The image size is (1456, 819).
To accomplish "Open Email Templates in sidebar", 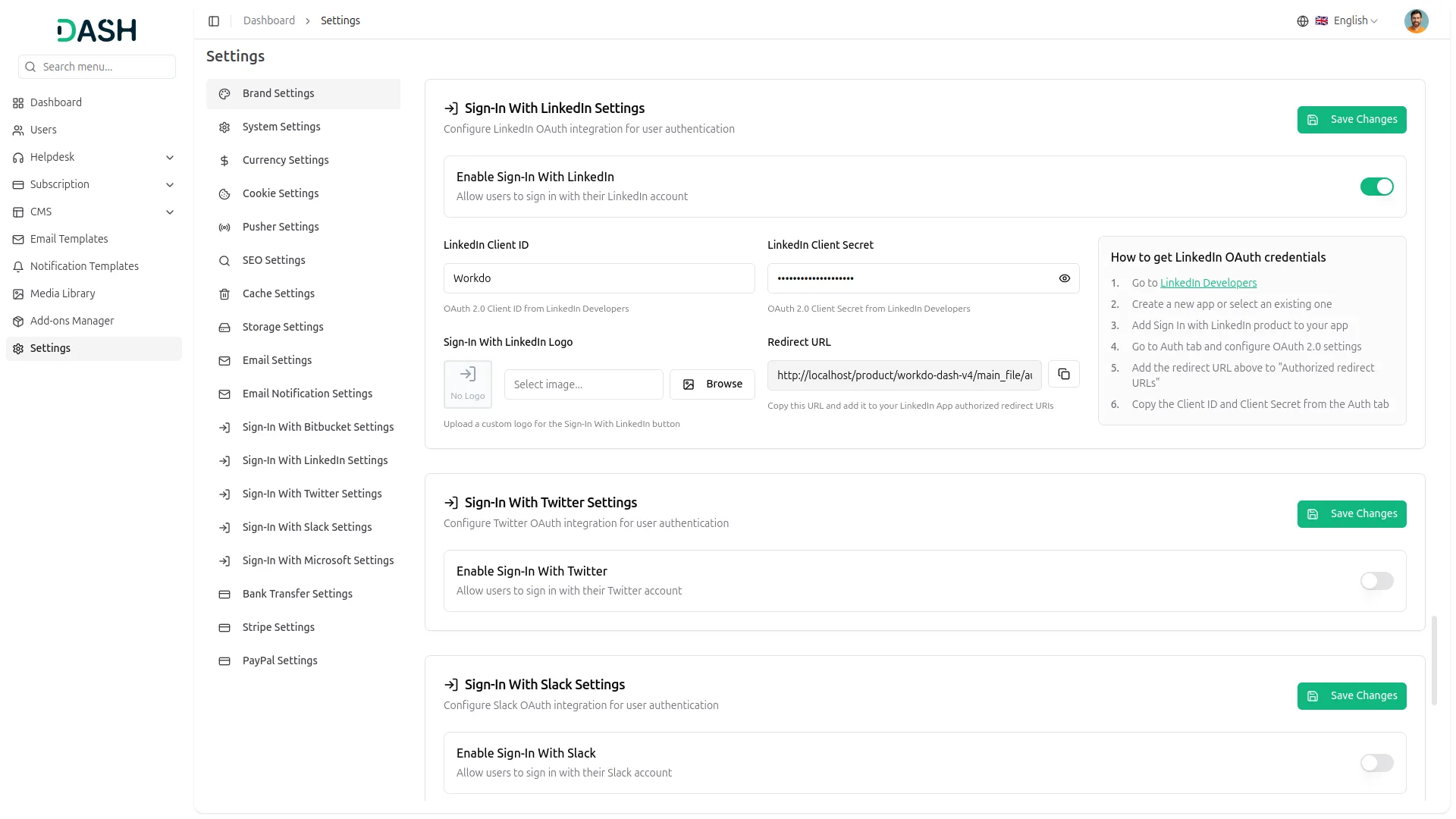I will tap(69, 240).
